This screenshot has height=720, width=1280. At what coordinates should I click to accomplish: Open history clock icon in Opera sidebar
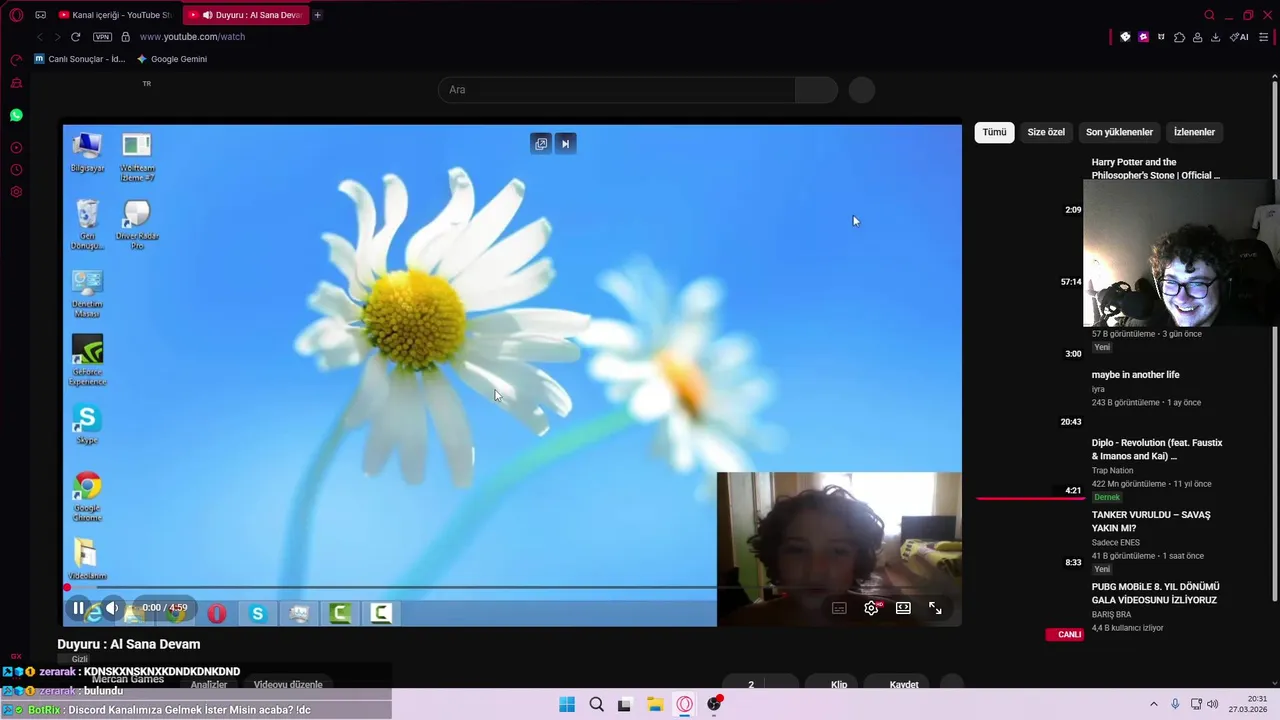(16, 170)
